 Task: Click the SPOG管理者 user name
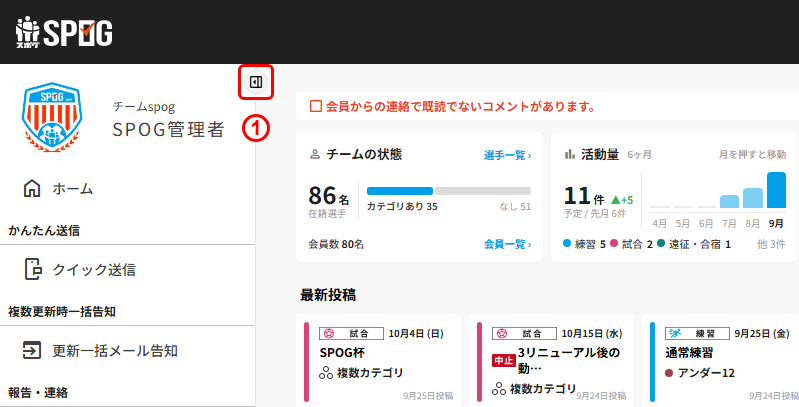[x=168, y=130]
